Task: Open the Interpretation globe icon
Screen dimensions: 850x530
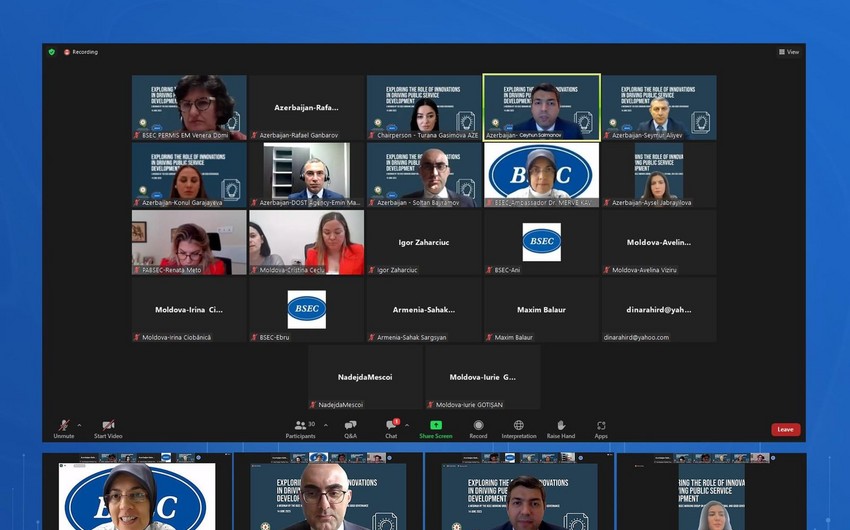Action: pyautogui.click(x=518, y=426)
